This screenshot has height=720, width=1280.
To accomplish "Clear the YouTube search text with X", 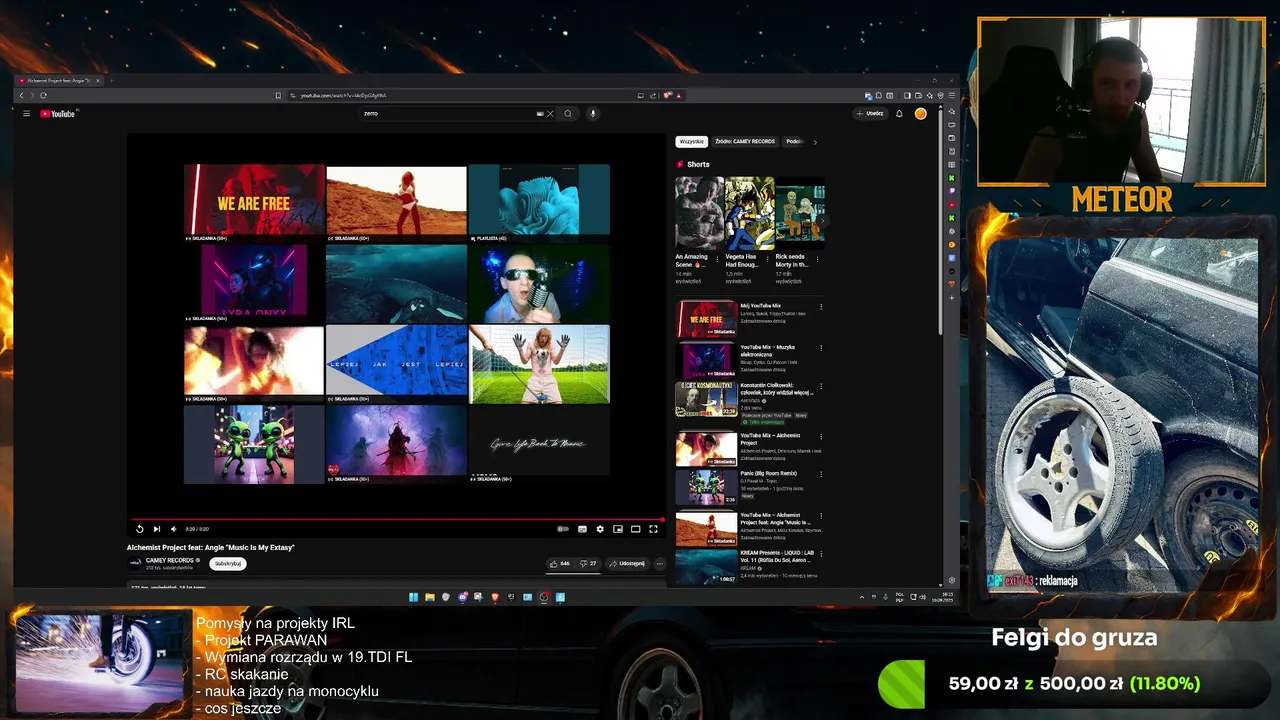I will click(x=550, y=113).
